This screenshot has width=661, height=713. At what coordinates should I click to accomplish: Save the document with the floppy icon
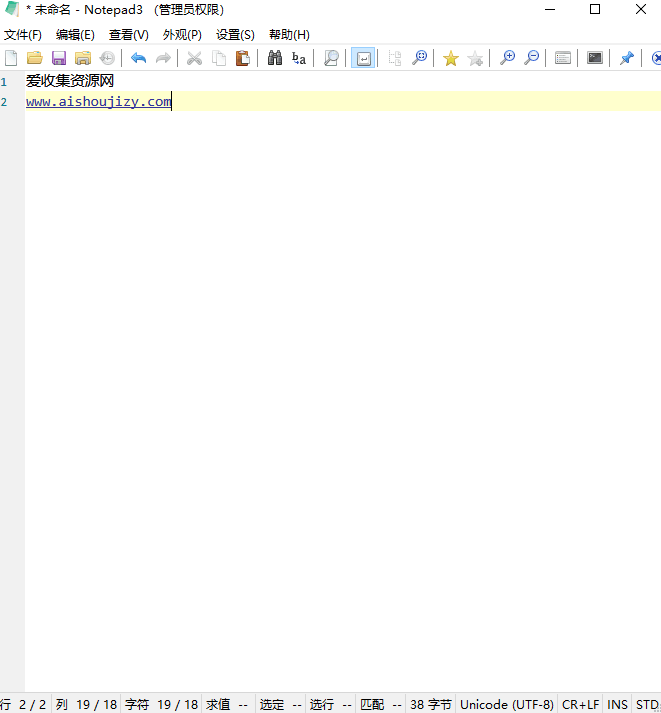(x=59, y=58)
